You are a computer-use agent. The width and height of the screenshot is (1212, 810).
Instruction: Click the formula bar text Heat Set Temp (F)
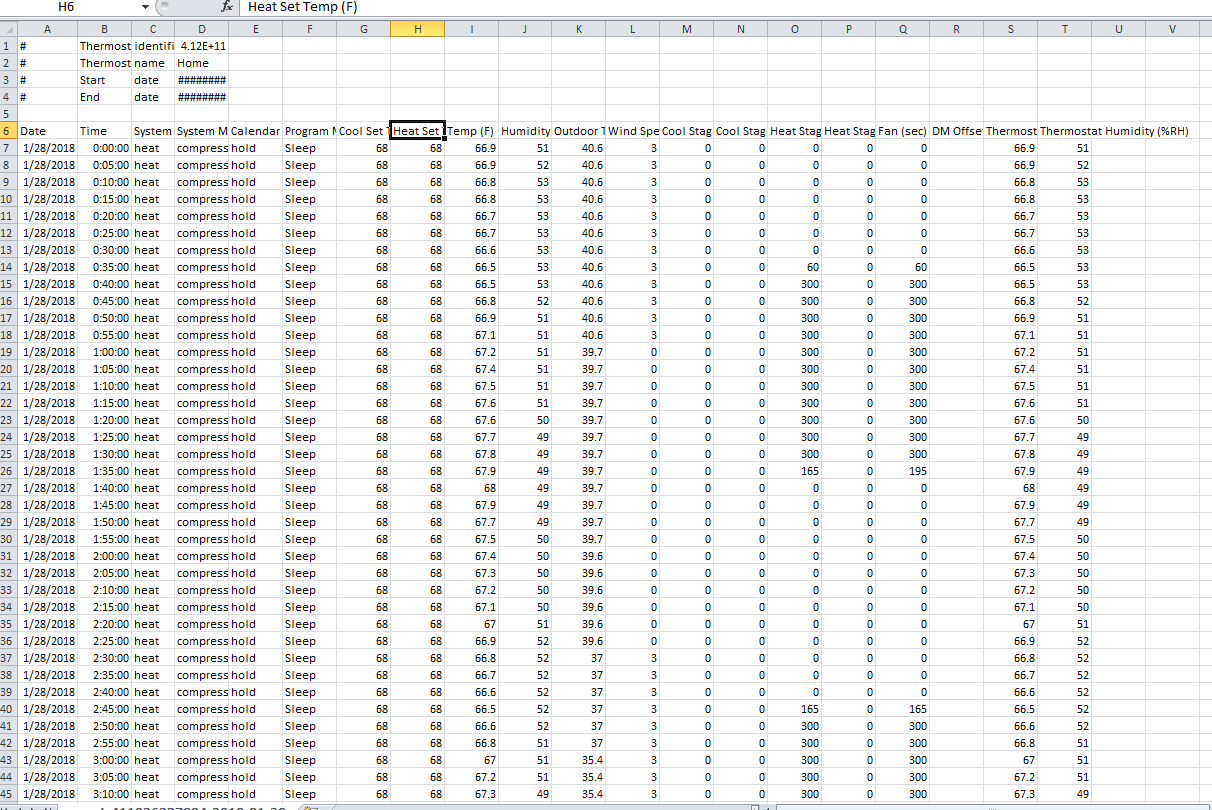point(302,7)
